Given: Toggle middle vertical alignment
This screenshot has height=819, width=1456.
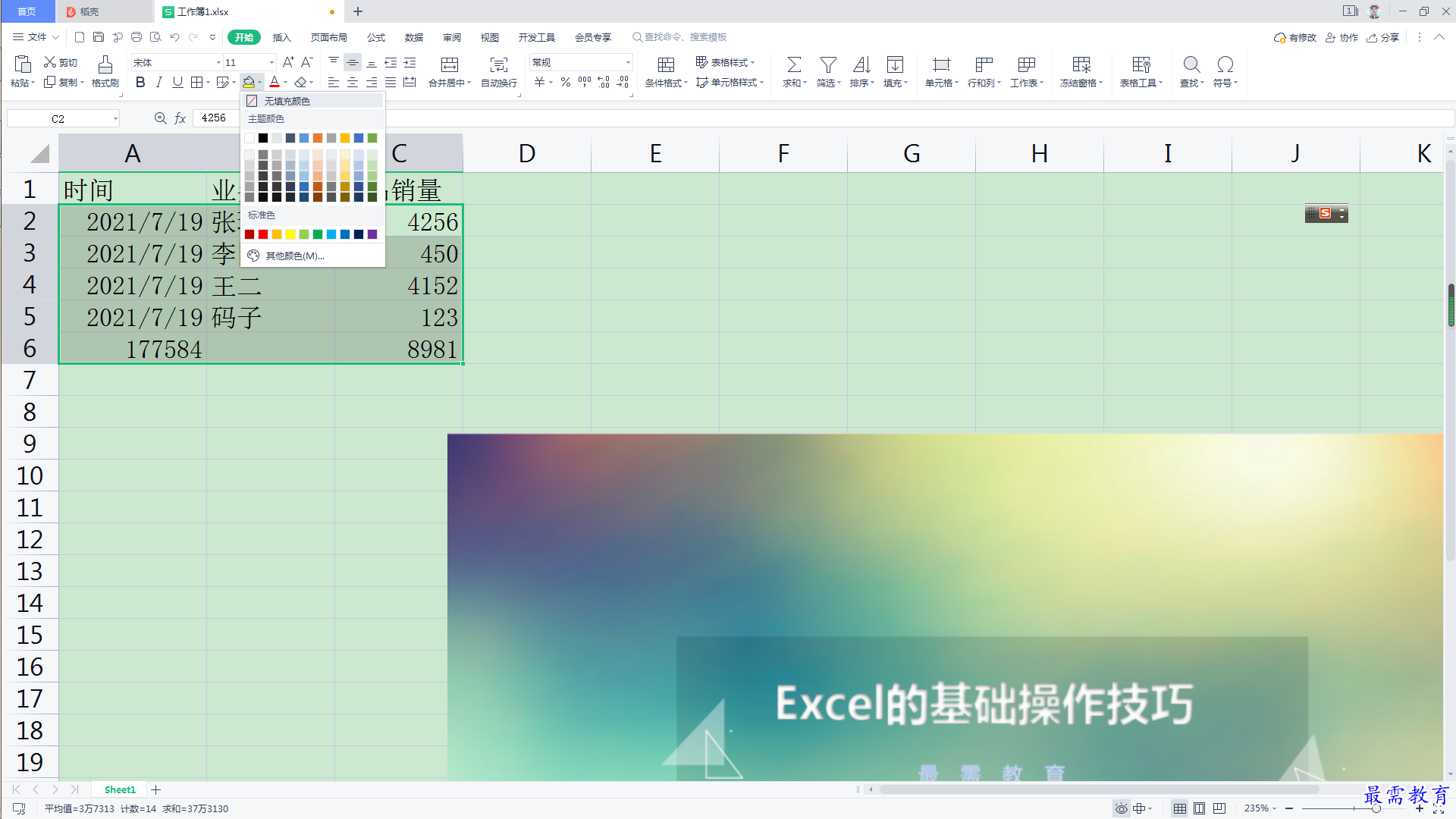Looking at the screenshot, I should tap(353, 62).
